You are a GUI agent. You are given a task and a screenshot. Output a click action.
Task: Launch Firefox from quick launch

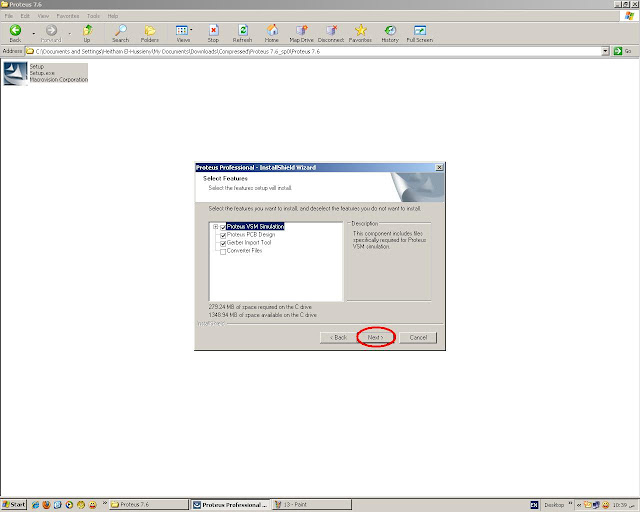click(46, 505)
